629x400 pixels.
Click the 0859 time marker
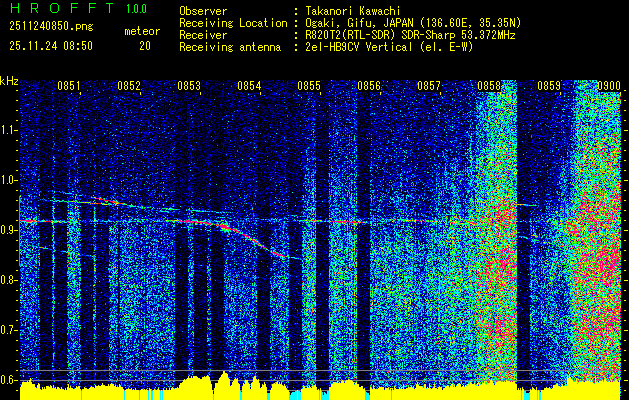(549, 86)
